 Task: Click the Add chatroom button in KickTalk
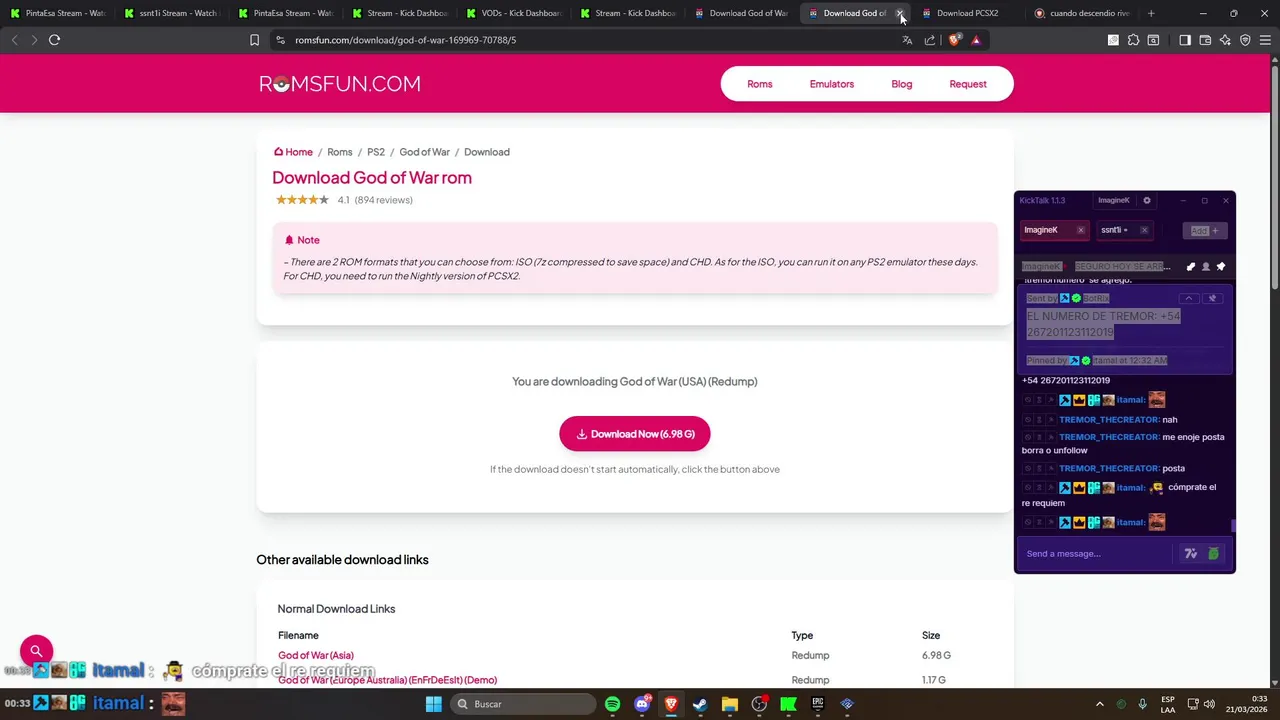[x=1205, y=230]
